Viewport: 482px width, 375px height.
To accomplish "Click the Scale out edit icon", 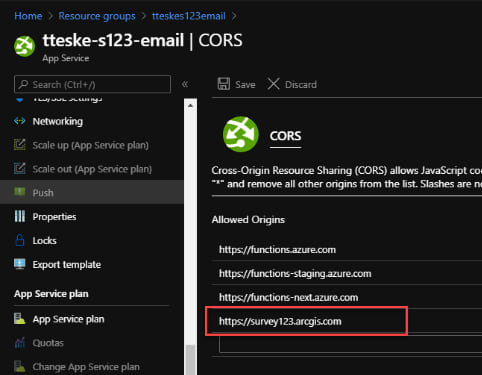I will tap(20, 168).
